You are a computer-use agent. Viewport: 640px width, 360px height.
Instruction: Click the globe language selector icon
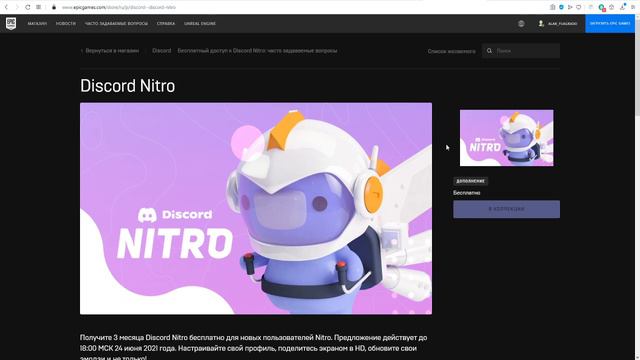(521, 24)
